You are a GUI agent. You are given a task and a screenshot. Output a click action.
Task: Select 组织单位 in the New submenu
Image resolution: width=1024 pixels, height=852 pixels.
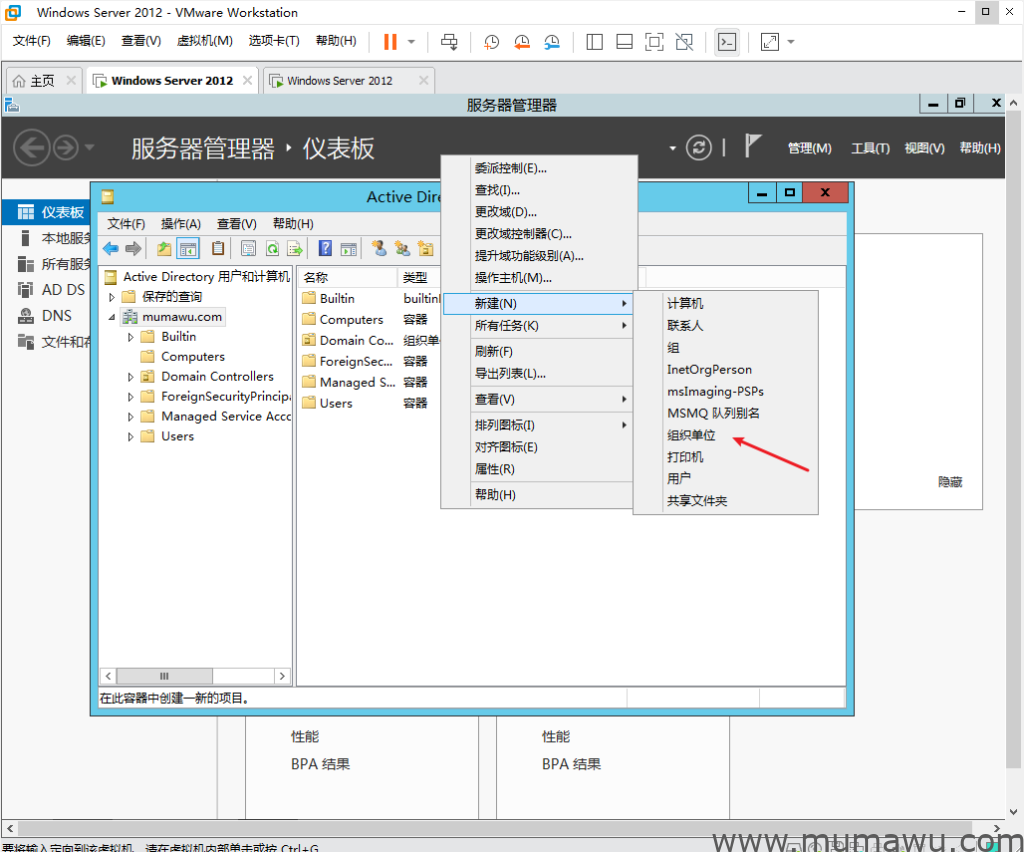point(725,435)
